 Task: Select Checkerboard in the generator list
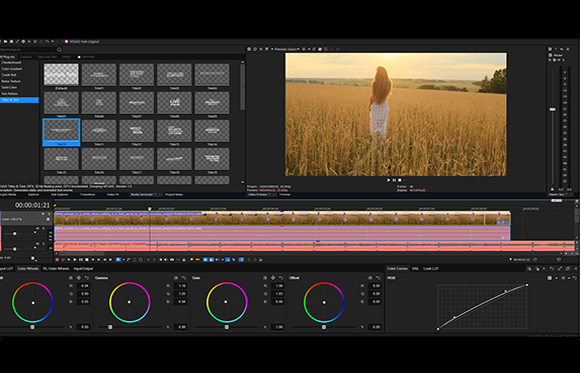[x=11, y=63]
